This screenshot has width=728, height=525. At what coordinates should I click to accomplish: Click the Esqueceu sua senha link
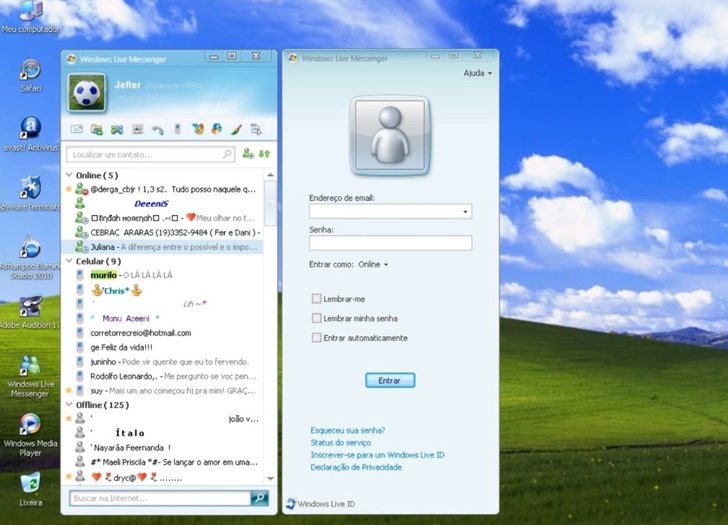pyautogui.click(x=349, y=430)
